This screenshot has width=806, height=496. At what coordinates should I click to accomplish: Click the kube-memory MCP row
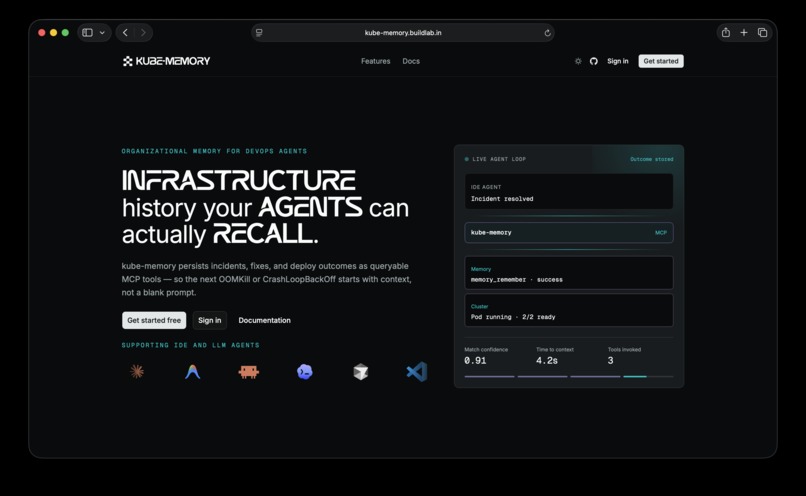(x=569, y=233)
